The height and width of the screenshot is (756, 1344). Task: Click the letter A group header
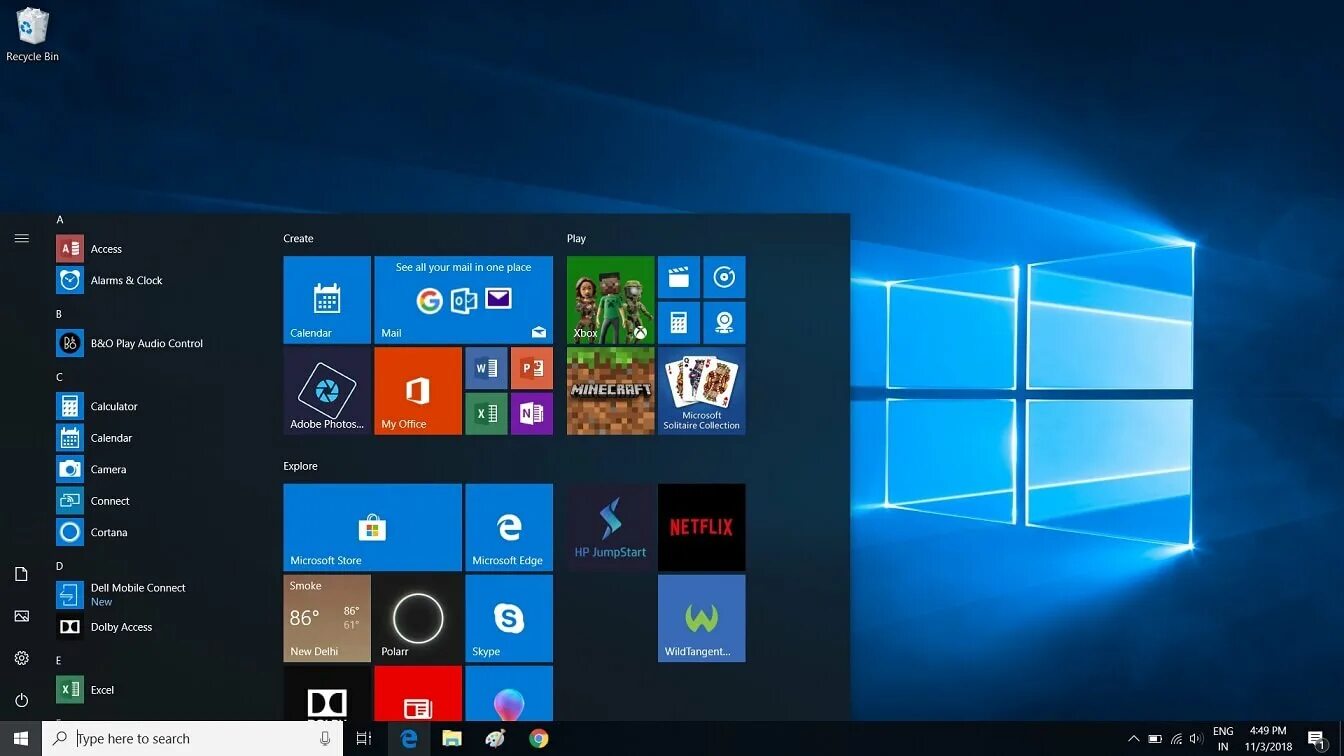pyautogui.click(x=60, y=219)
